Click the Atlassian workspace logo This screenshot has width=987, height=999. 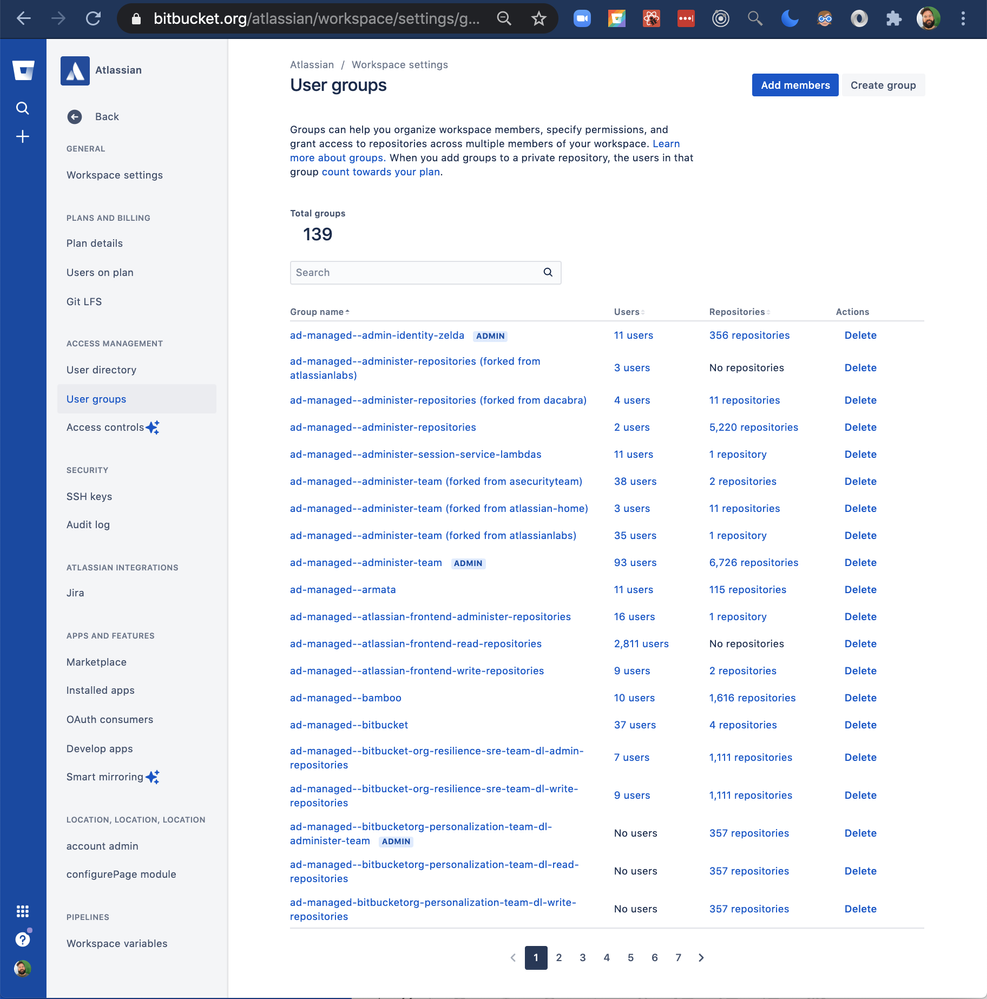pos(75,70)
